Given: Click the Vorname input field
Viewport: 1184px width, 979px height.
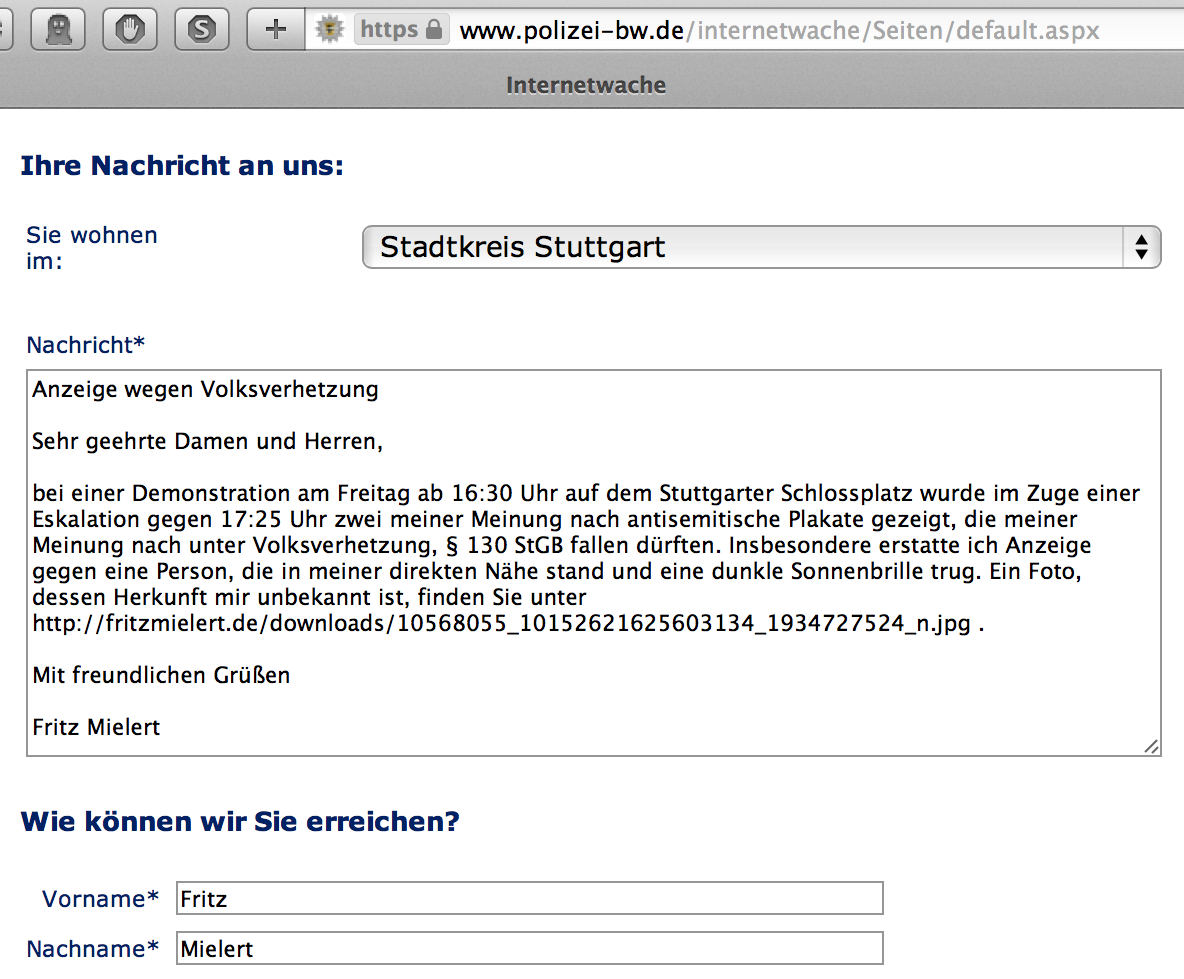Looking at the screenshot, I should click(529, 898).
